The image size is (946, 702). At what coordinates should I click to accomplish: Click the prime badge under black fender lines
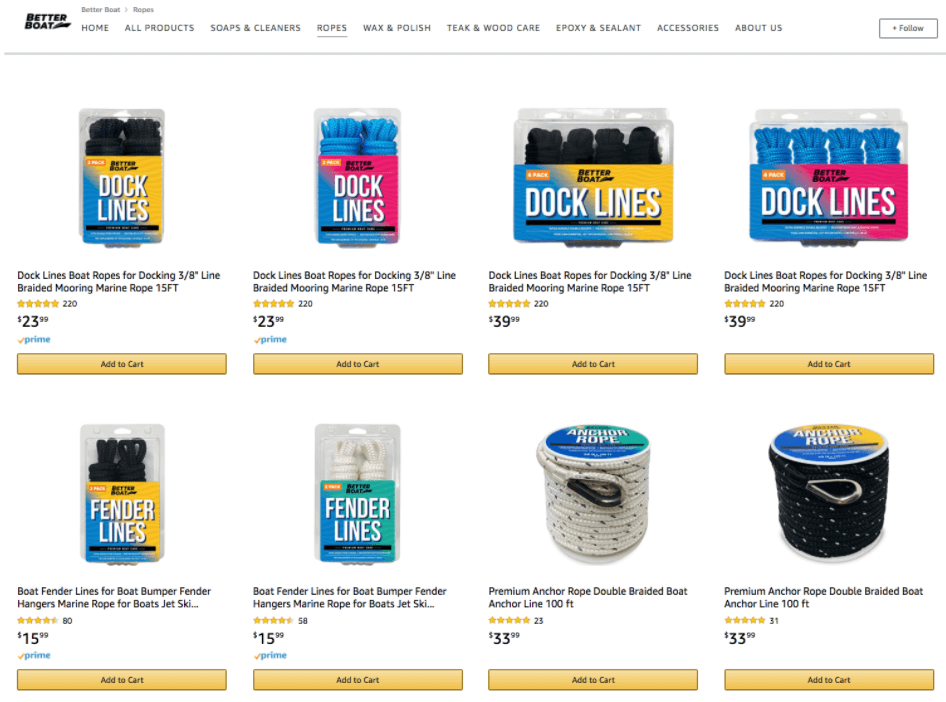point(34,656)
